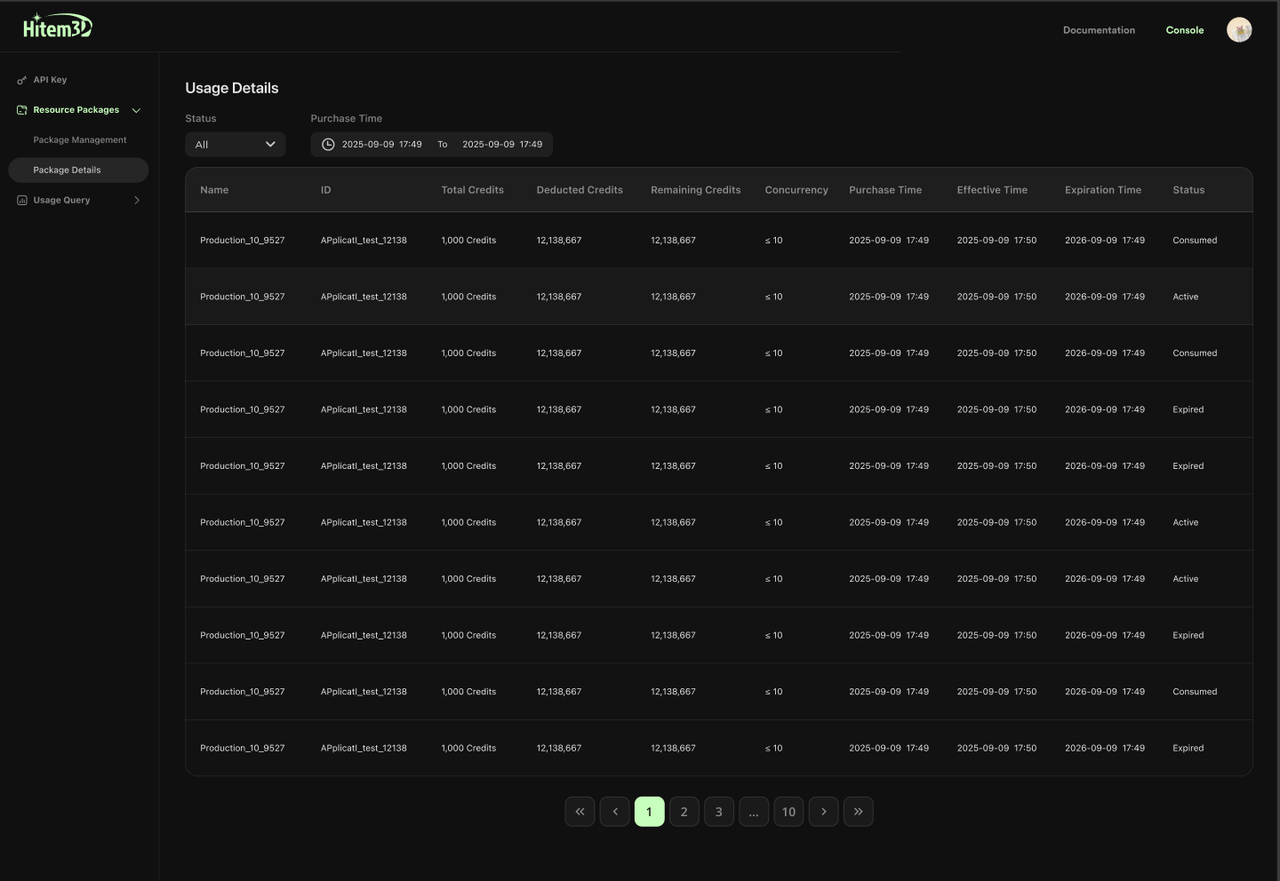Jump to page 10 of results
Viewport: 1280px width, 881px height.
(788, 811)
